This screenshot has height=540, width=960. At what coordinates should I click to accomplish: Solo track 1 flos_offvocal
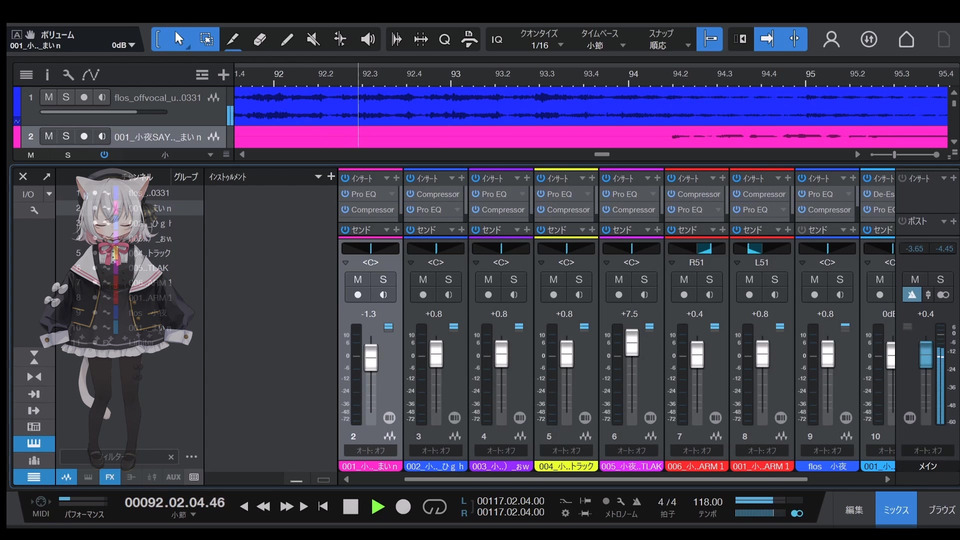(x=66, y=97)
